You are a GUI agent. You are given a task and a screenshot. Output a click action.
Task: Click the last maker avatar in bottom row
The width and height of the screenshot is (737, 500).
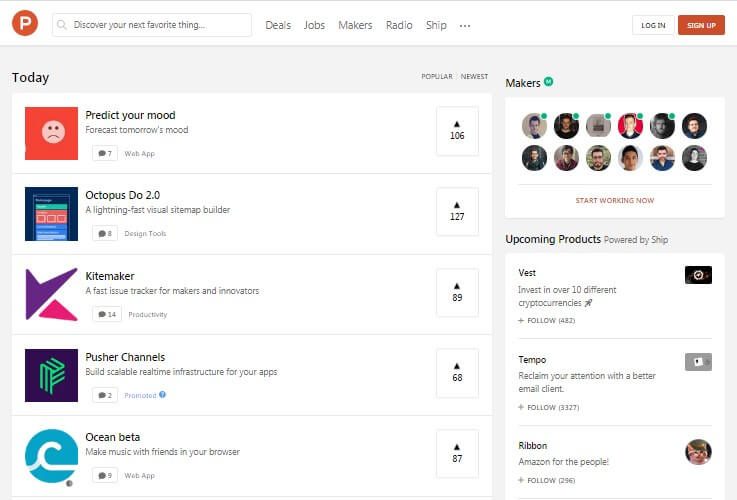pos(694,158)
